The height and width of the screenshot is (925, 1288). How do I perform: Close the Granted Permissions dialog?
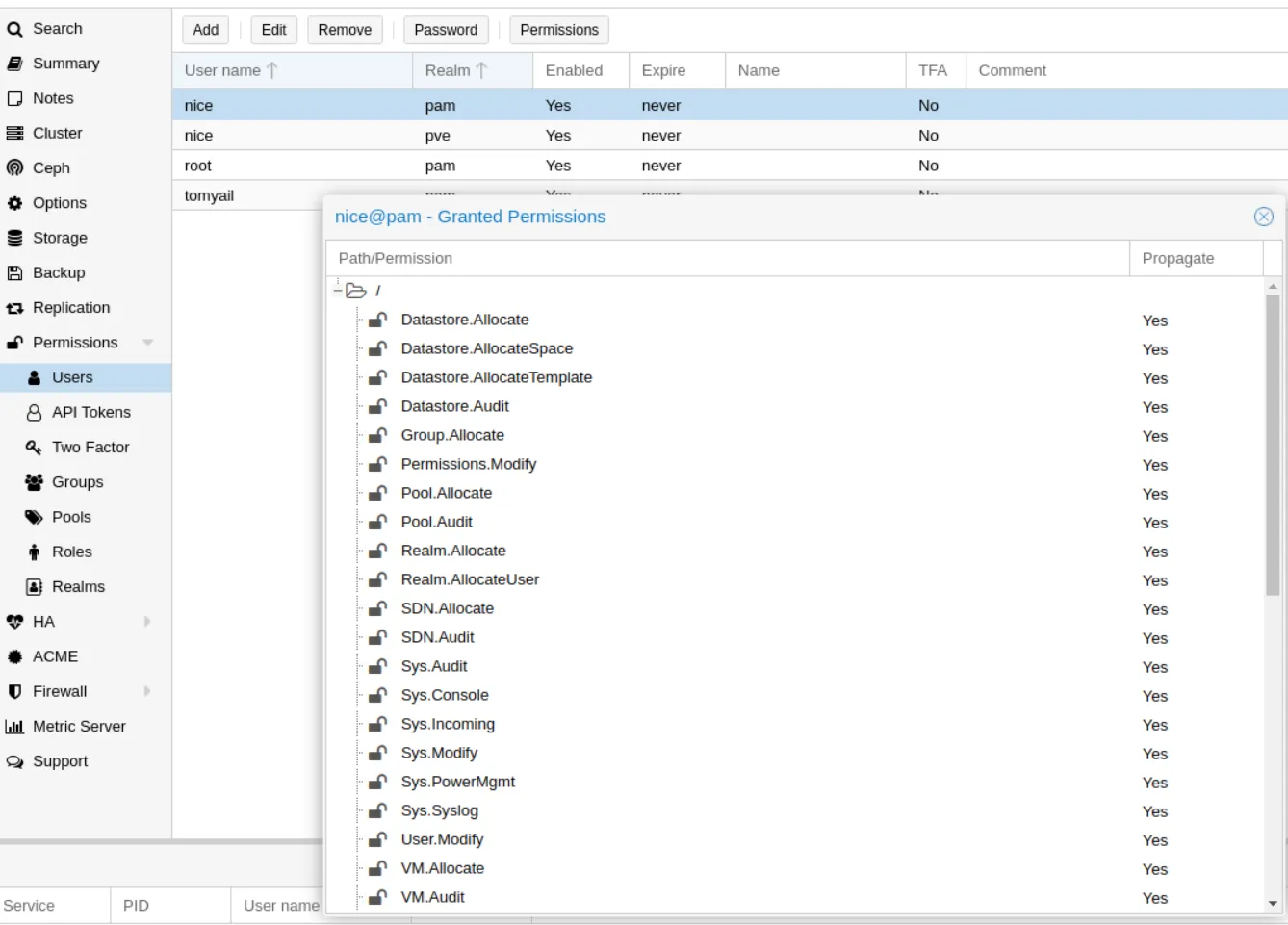point(1263,217)
